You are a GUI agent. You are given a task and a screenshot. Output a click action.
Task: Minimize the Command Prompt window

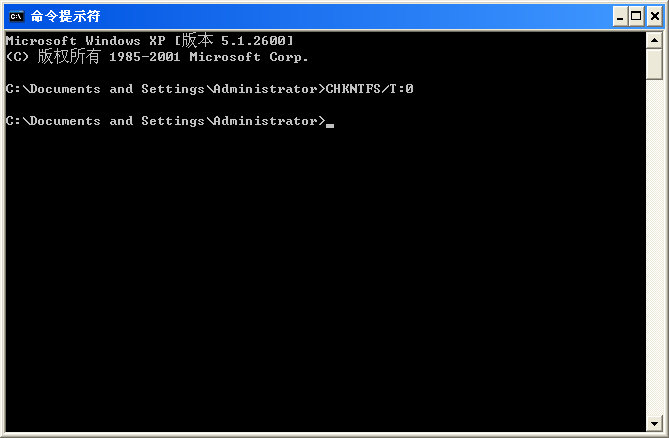pyautogui.click(x=619, y=16)
